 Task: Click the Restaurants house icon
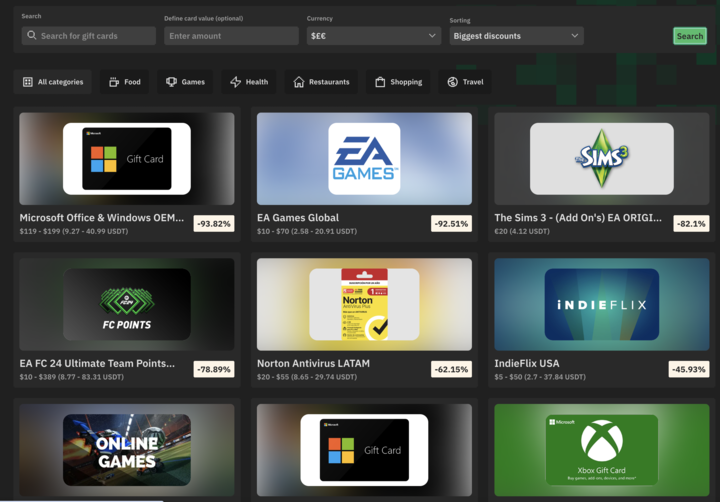tap(299, 82)
